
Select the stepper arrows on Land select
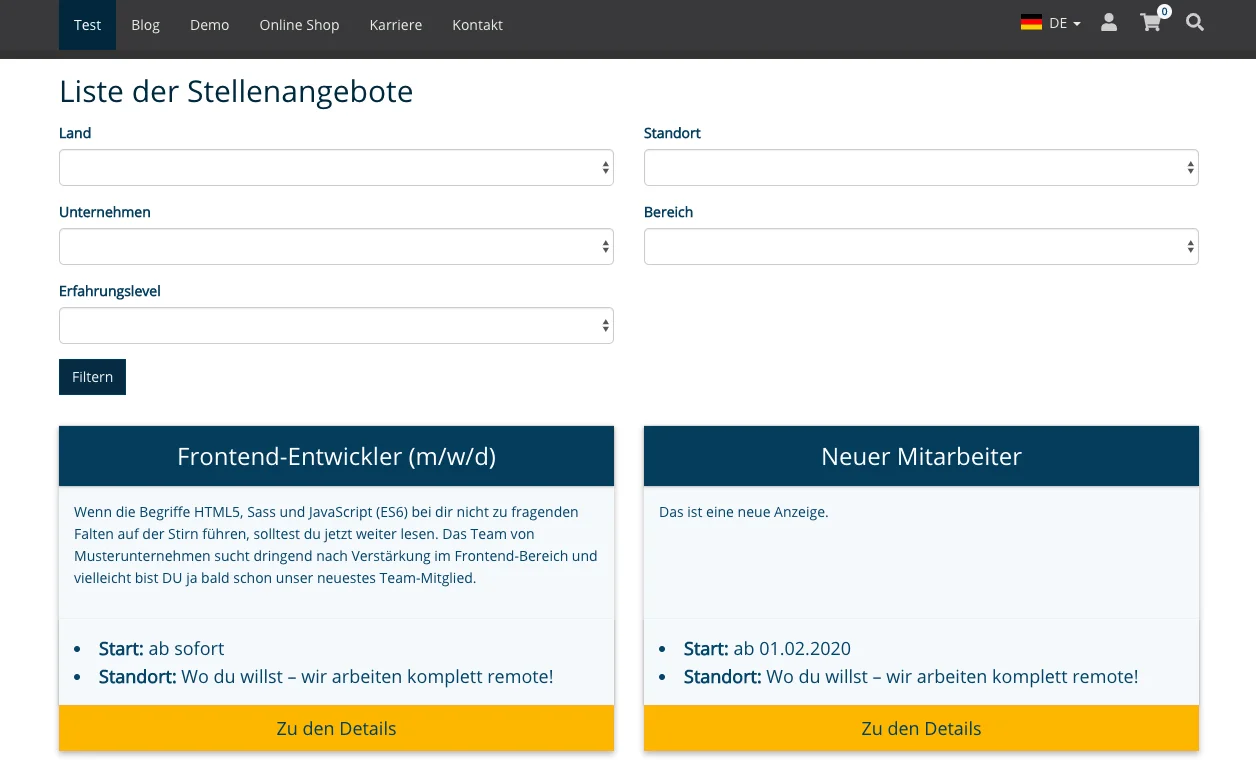[x=605, y=167]
